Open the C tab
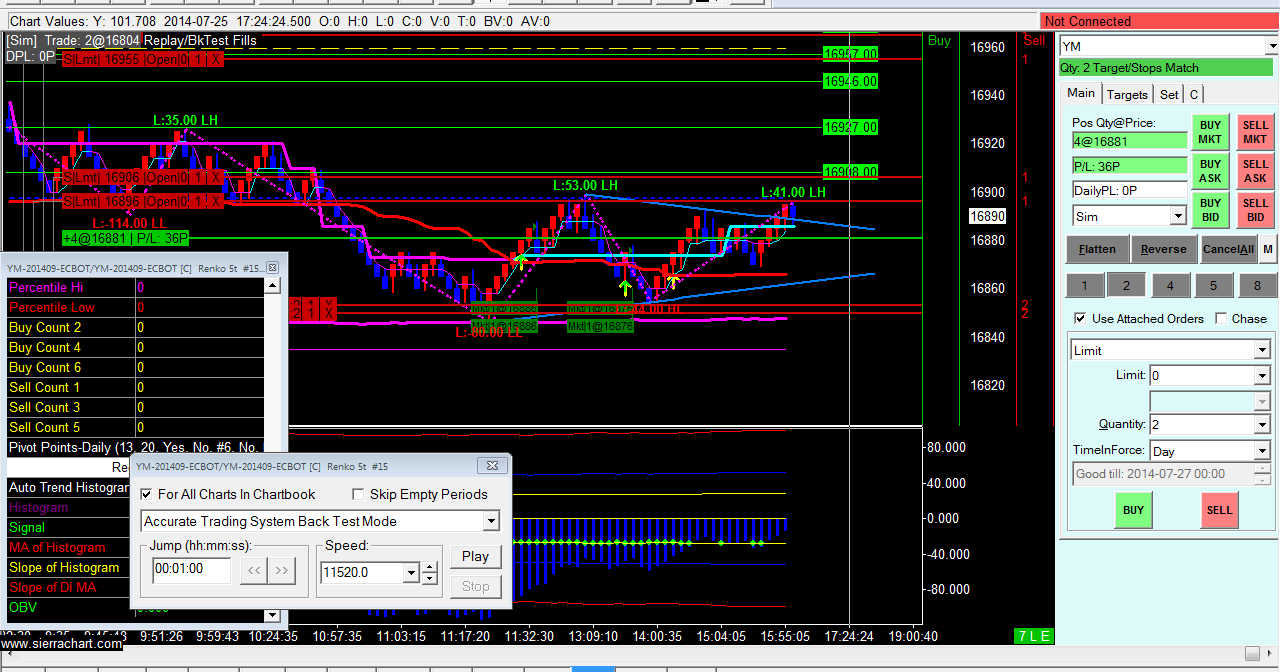 (1194, 94)
